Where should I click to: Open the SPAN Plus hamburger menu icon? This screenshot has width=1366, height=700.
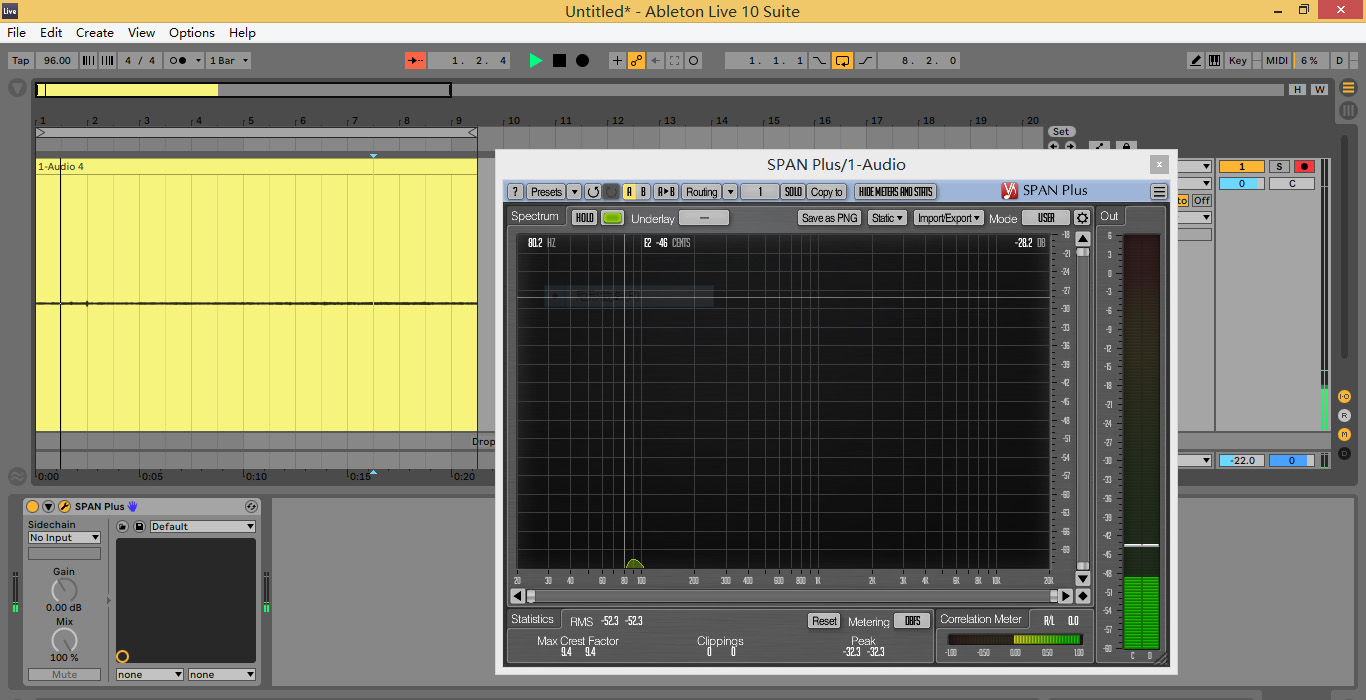1159,192
